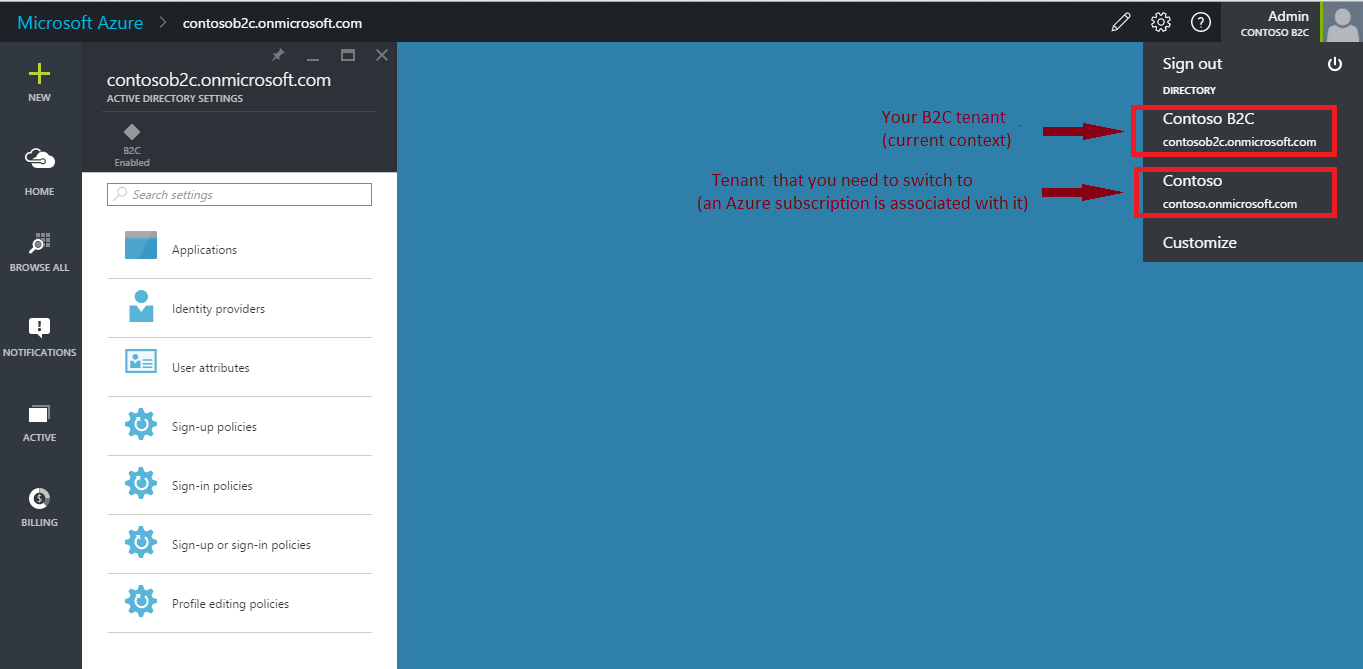Open Identity providers settings

coord(239,308)
